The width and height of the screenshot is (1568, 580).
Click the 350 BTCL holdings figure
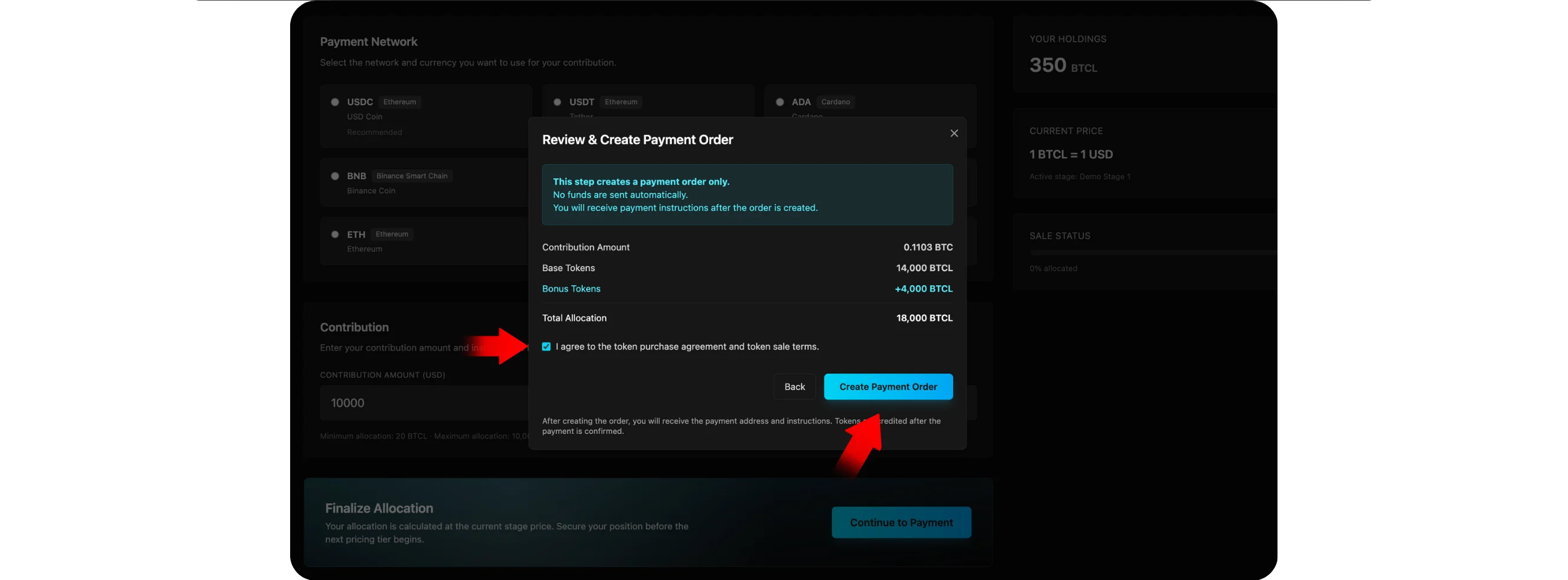coord(1062,65)
